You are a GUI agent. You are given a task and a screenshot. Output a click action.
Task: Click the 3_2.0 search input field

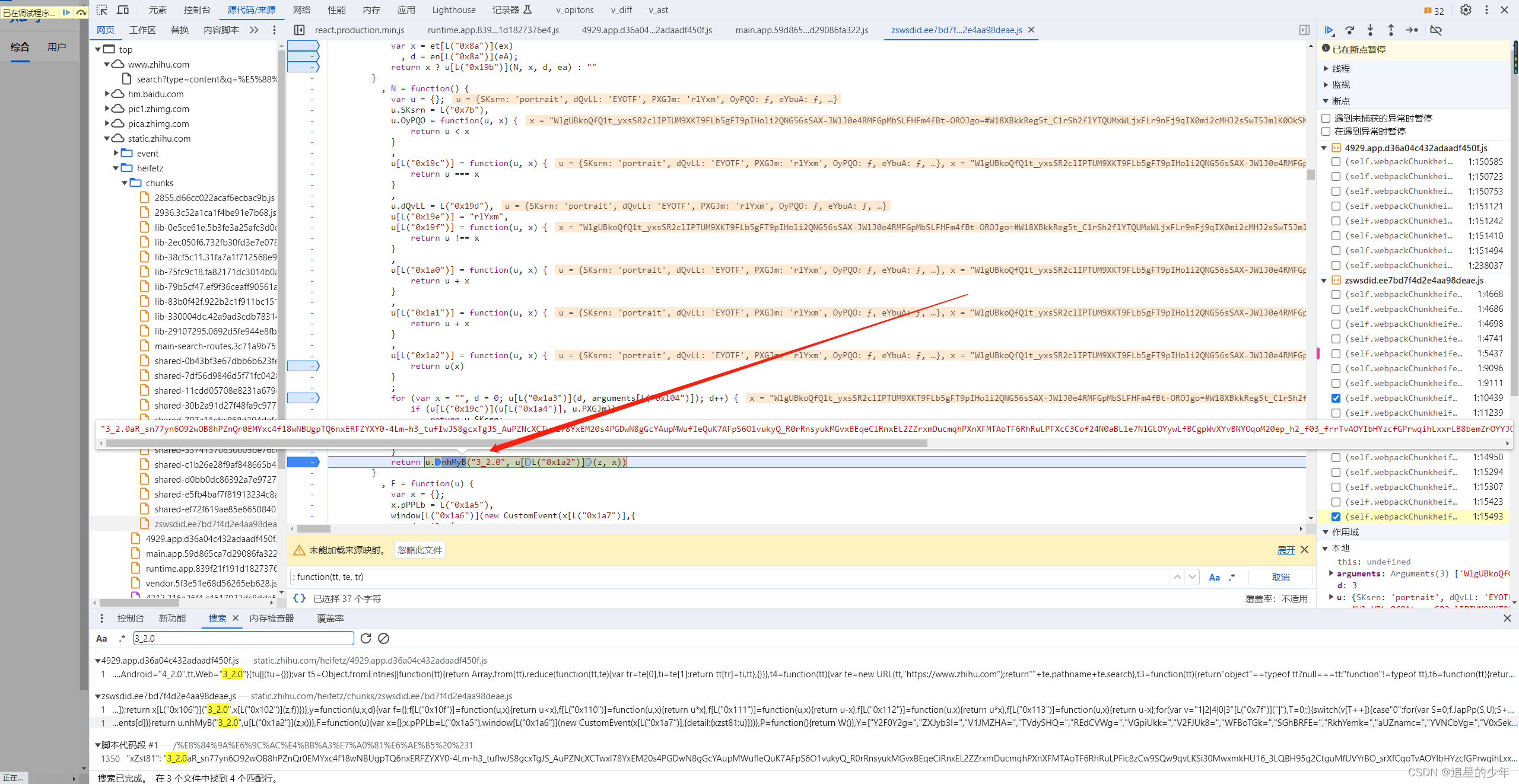pos(243,638)
